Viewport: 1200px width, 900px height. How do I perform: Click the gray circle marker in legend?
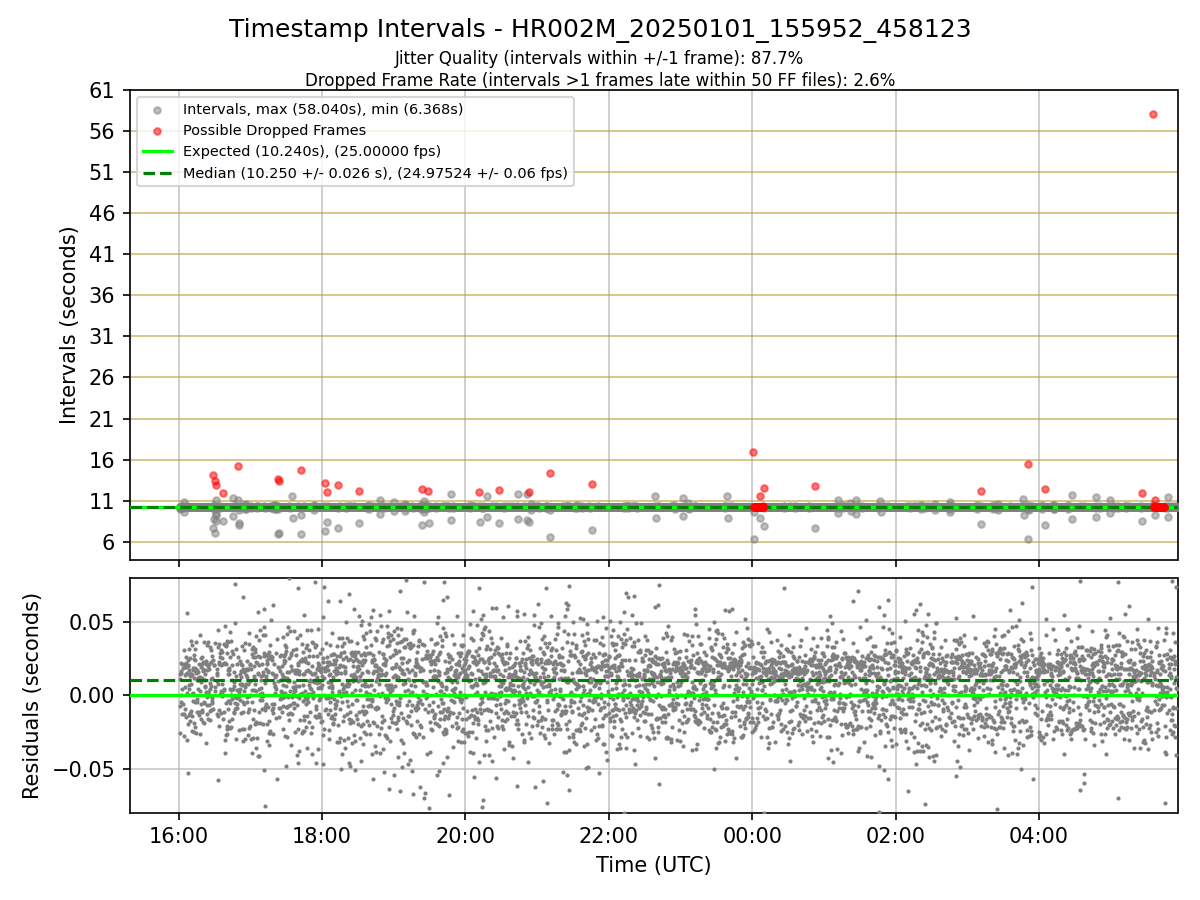tap(157, 110)
